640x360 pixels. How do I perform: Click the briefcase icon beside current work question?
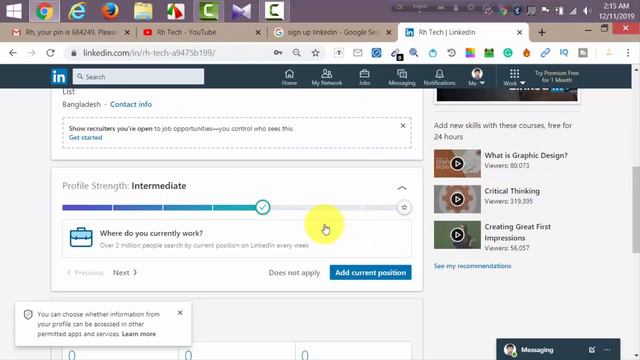pos(81,238)
